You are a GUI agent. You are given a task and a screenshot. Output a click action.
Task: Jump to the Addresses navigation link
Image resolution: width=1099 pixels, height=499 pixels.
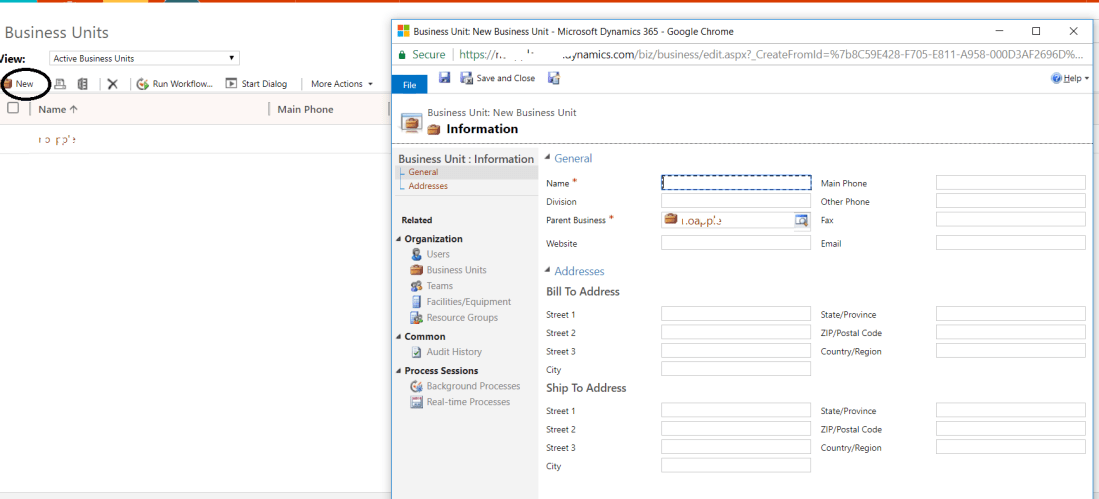click(x=428, y=186)
